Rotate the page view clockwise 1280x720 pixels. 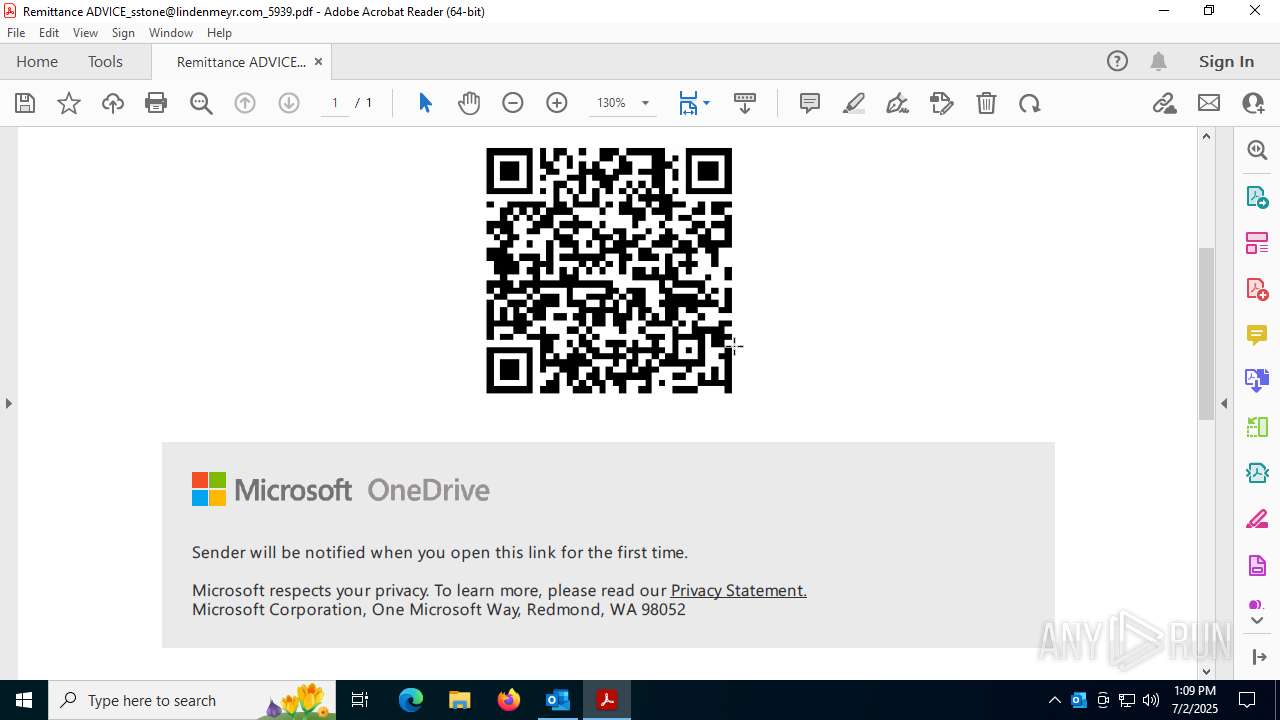tap(1030, 103)
